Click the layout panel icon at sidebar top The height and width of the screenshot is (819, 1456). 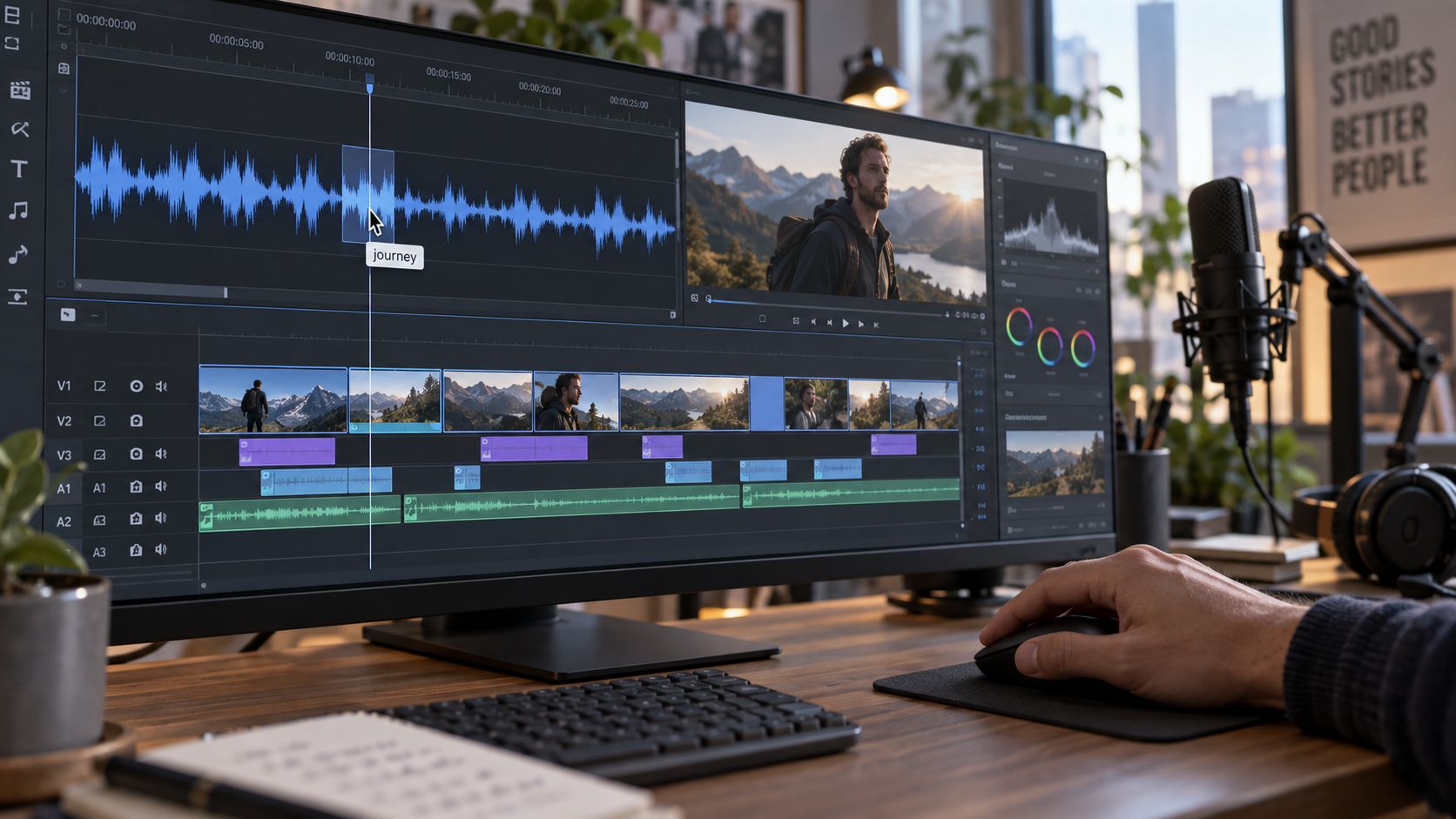tap(12, 17)
